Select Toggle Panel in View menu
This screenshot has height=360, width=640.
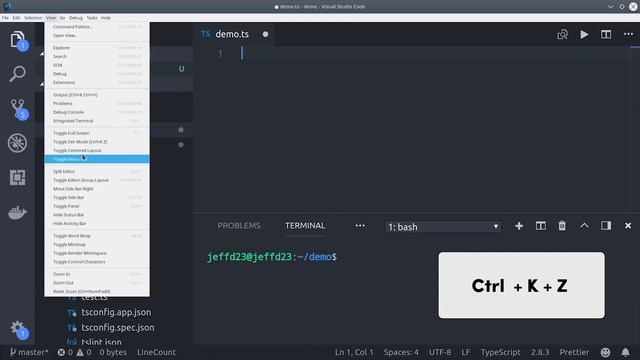97,206
